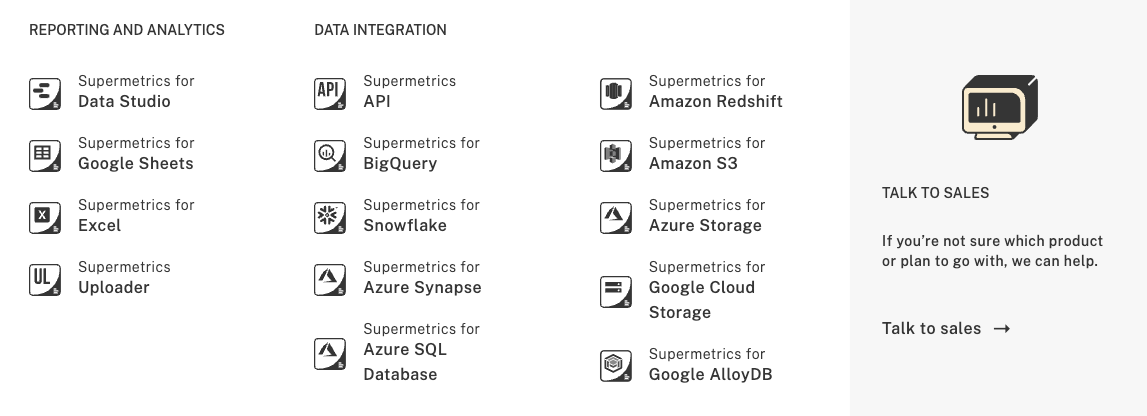Click the Amazon S3 icon
The width and height of the screenshot is (1147, 416).
tap(616, 155)
